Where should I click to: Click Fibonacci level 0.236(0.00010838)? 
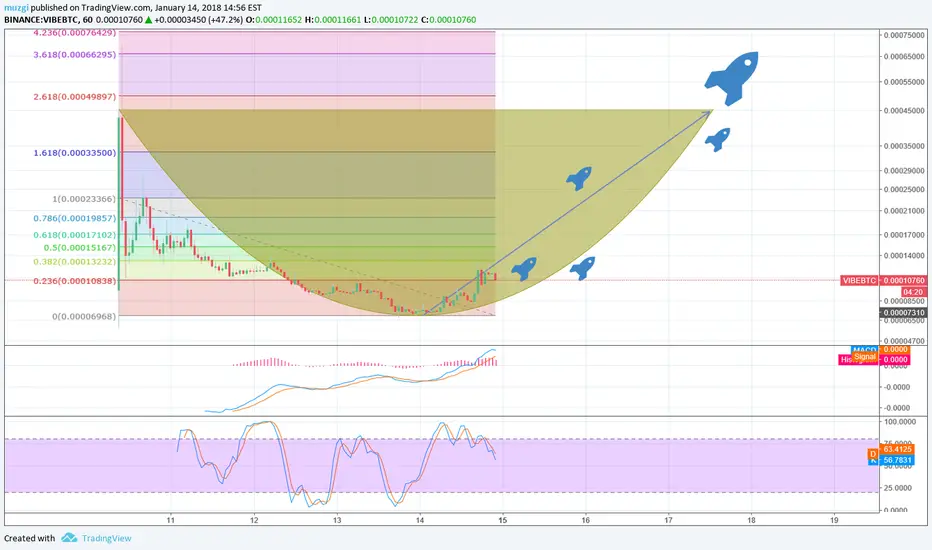pos(74,281)
